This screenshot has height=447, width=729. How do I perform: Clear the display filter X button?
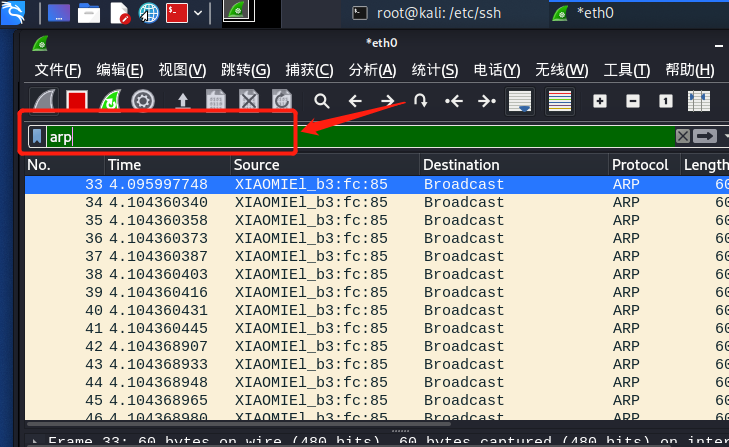pyautogui.click(x=683, y=136)
